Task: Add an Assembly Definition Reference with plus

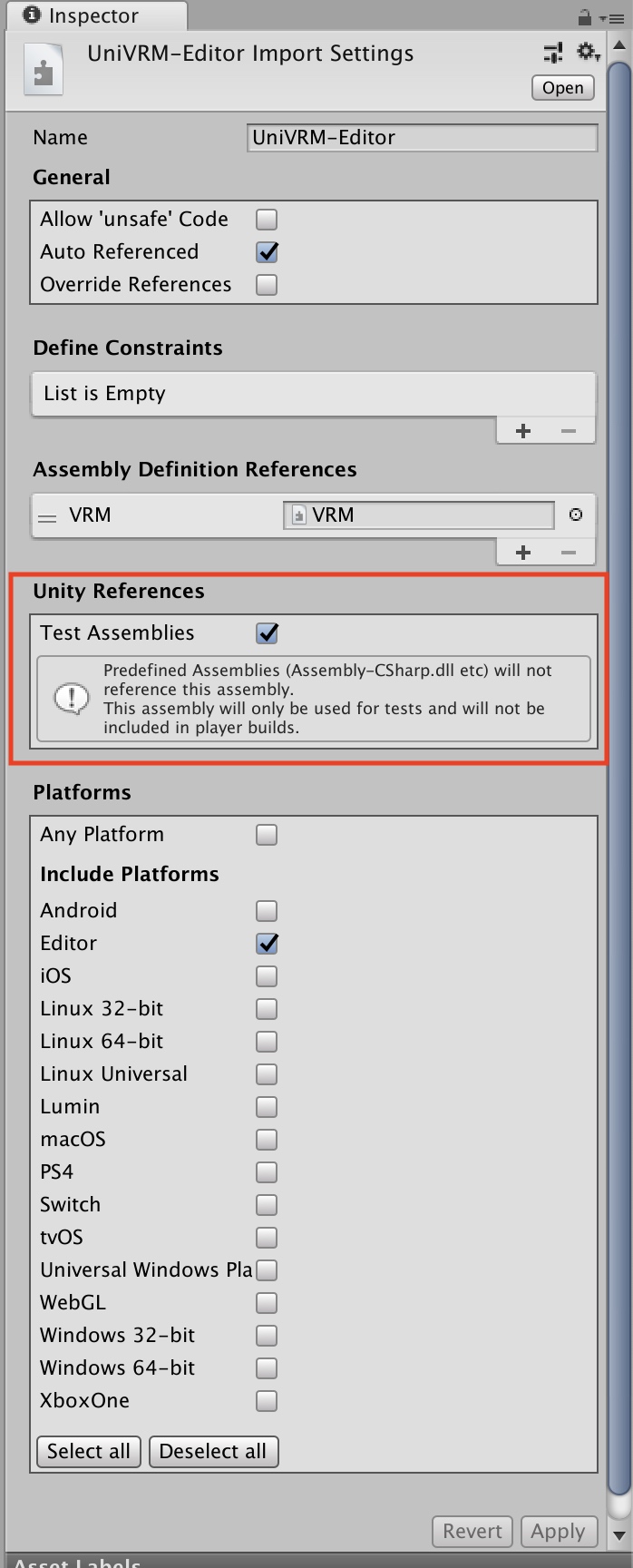Action: (x=523, y=553)
